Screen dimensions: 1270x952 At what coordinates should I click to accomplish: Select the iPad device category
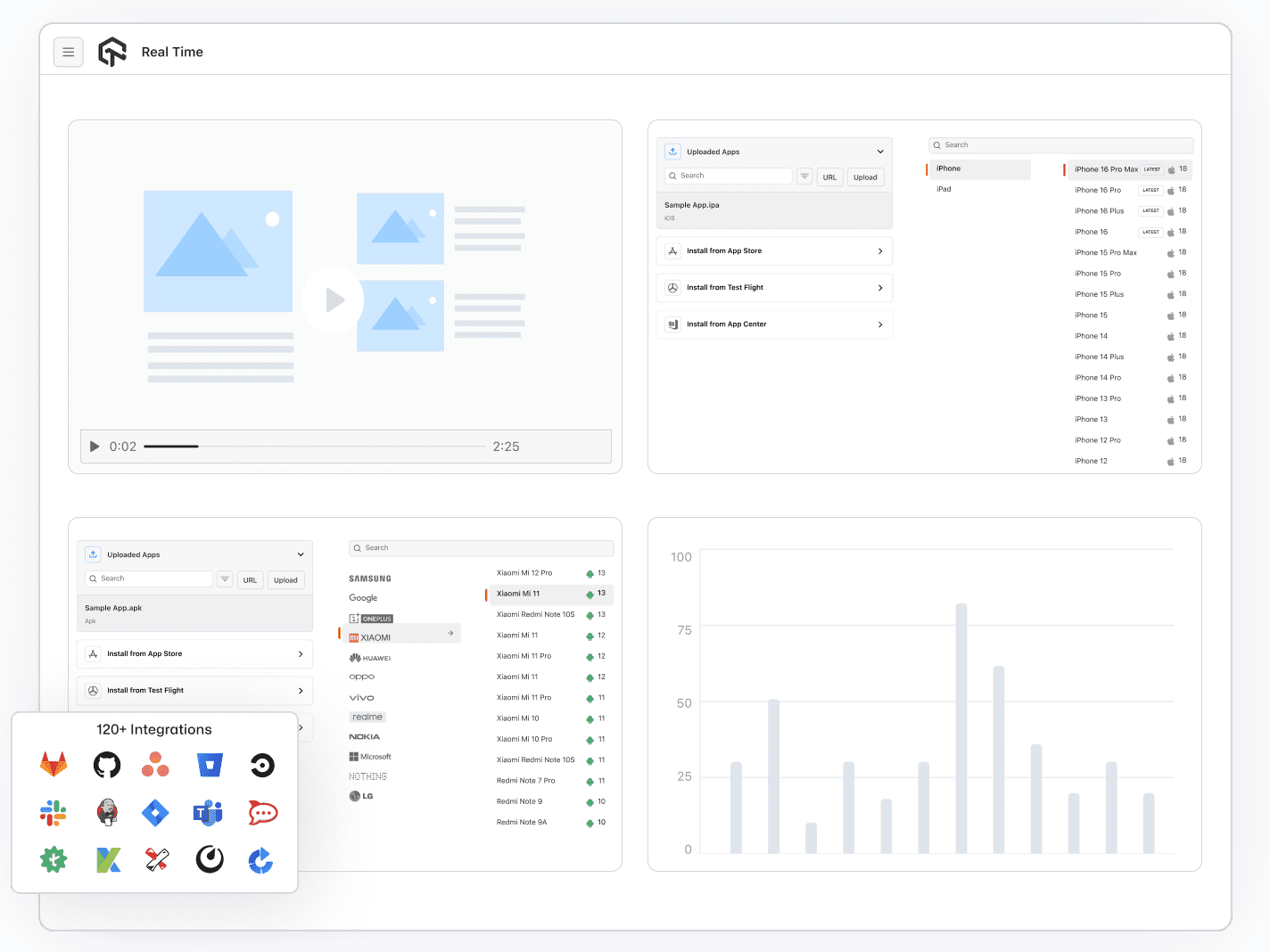944,189
